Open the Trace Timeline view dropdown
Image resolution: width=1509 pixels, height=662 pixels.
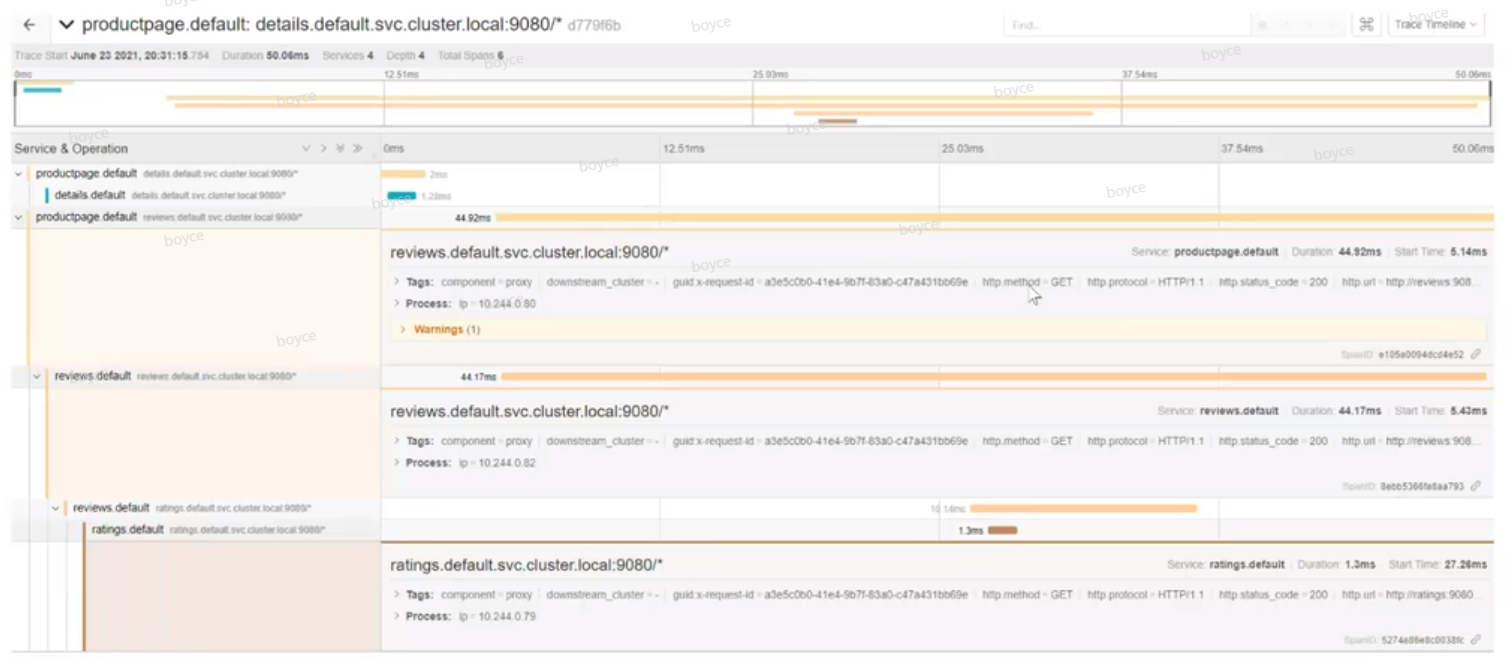coord(1435,25)
